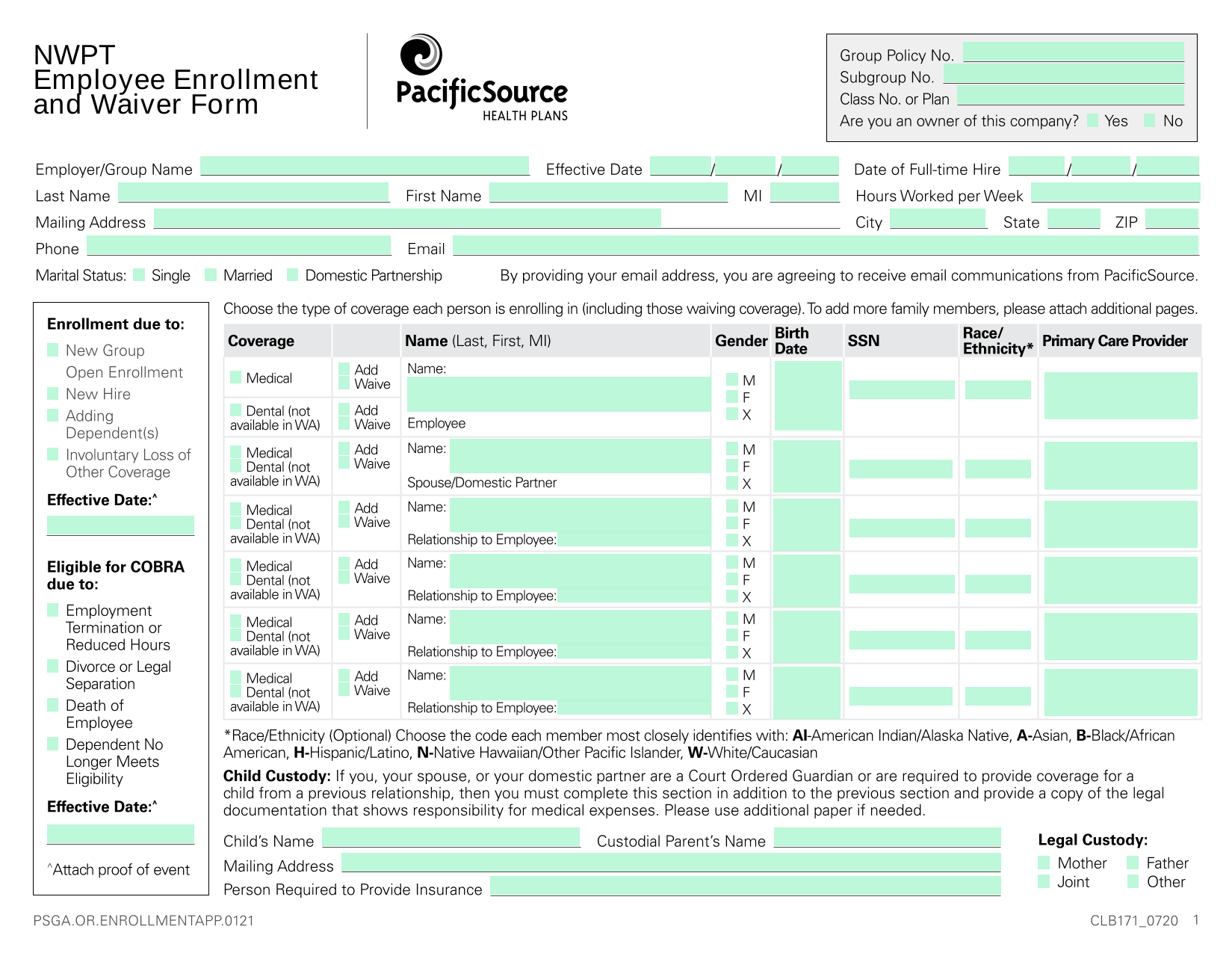Check Waive box in Employee Dental row

tap(344, 424)
